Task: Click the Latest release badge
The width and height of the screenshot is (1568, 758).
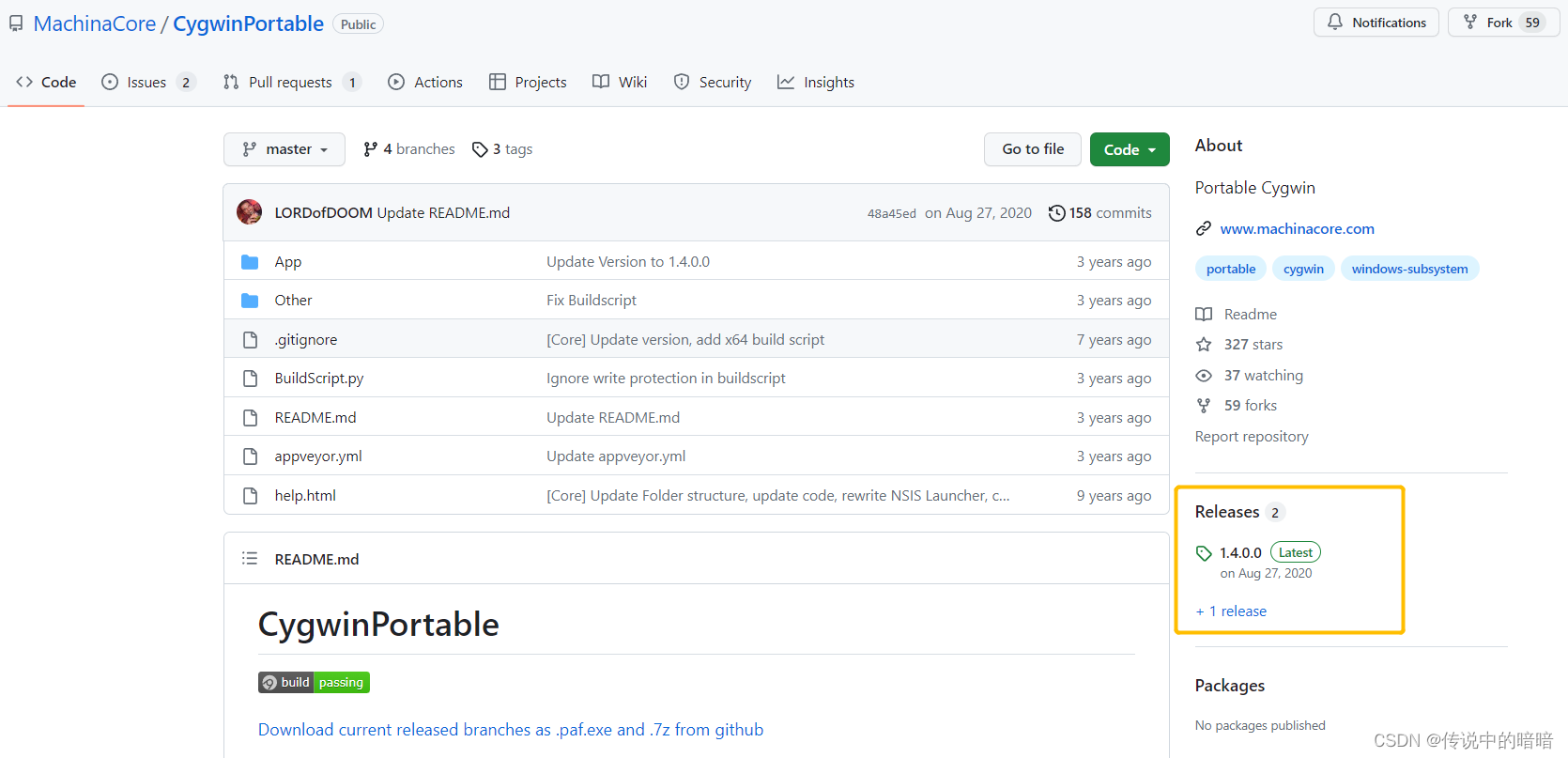Action: [1296, 552]
